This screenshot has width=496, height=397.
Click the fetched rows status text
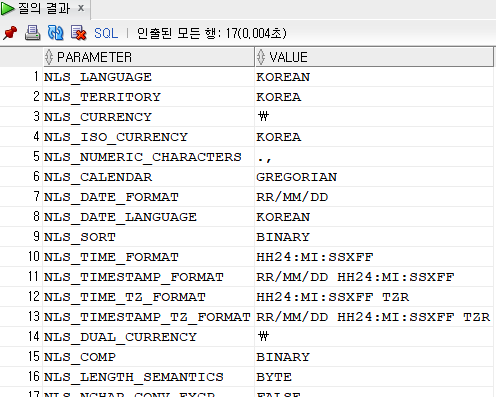[212, 33]
